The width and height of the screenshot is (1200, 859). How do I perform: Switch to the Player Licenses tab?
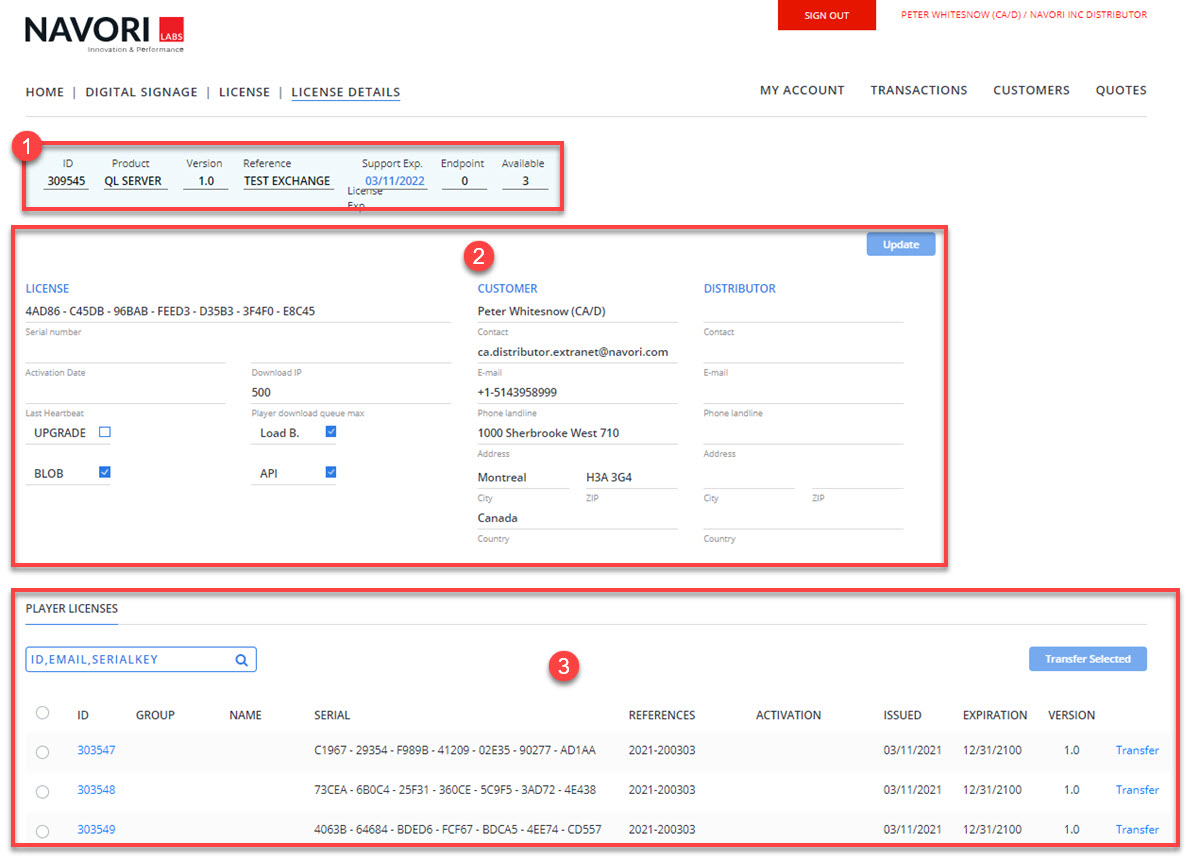point(71,608)
